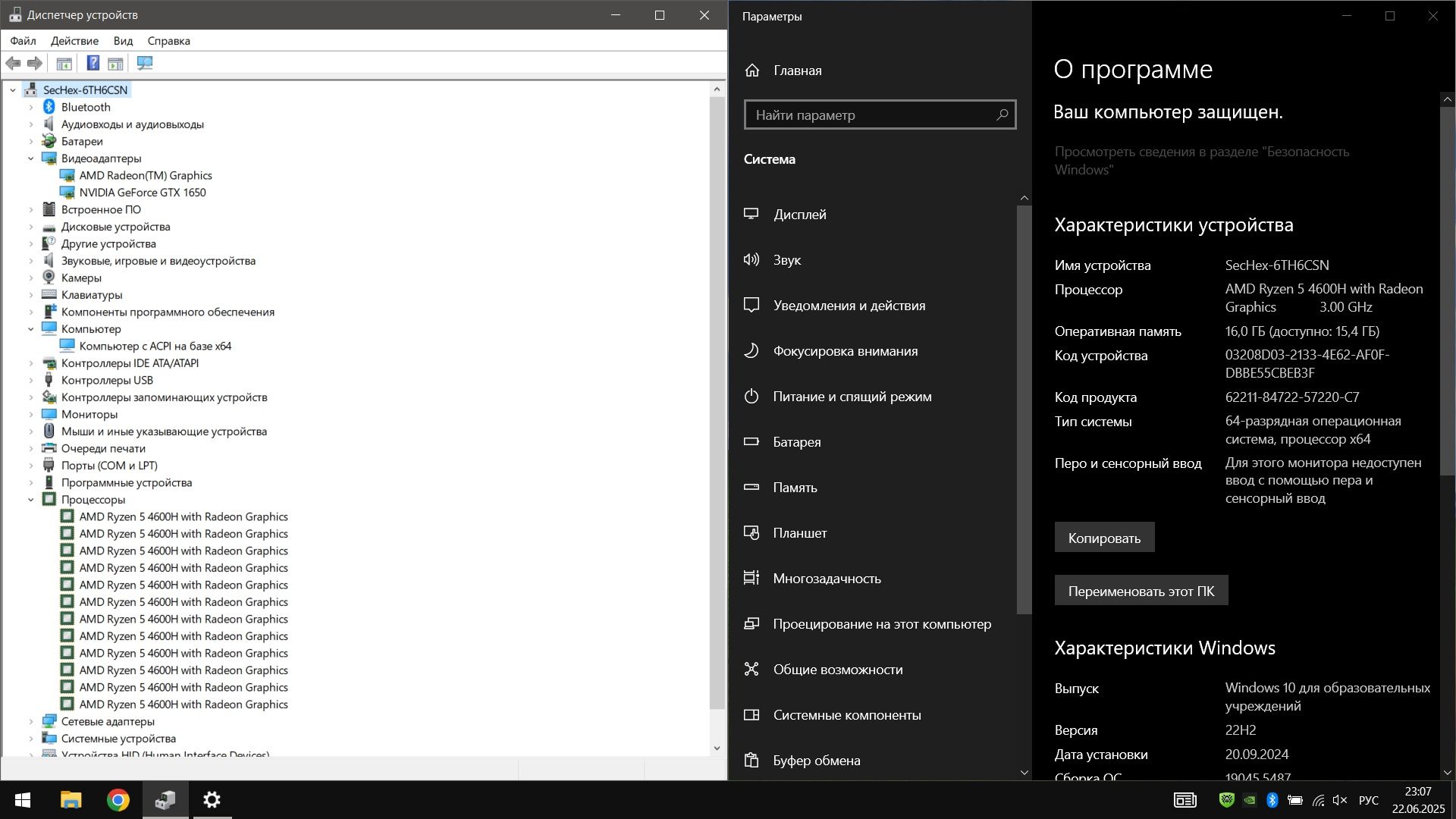1456x819 pixels.
Task: Open Буфер обмена settings
Action: [x=872, y=761]
